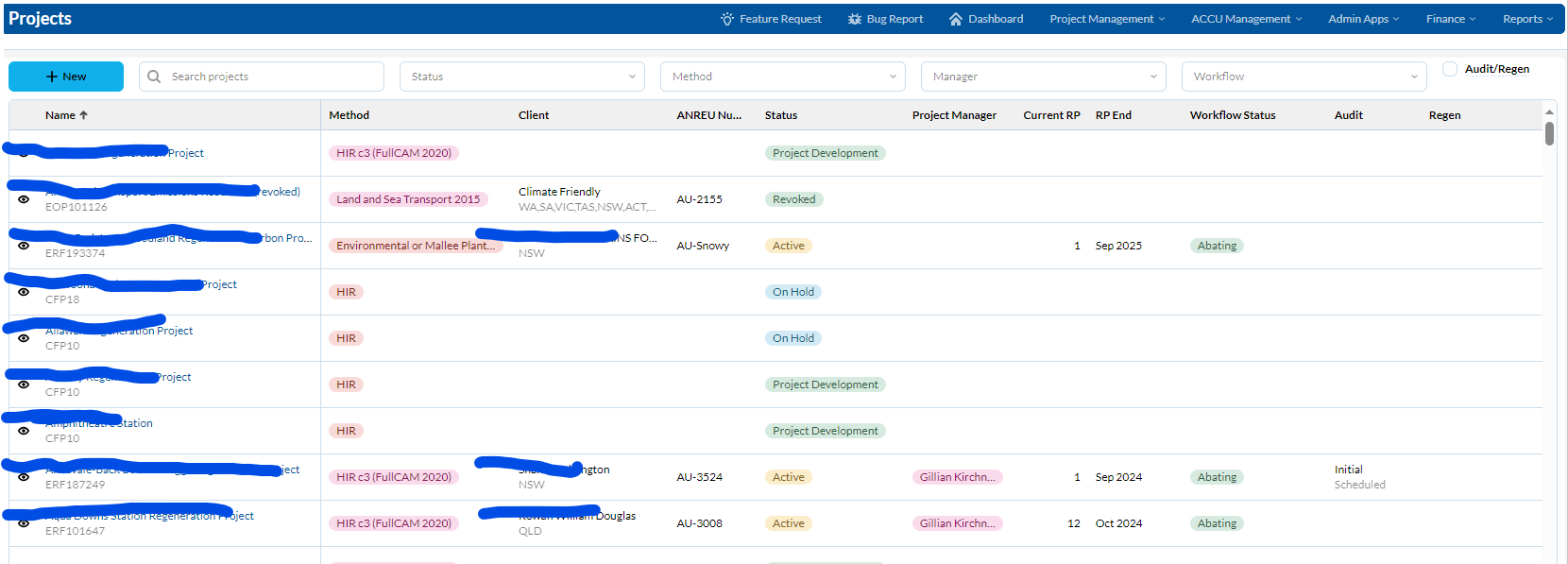Sort by Project Manager column header
This screenshot has height=564, width=1568.
954,115
